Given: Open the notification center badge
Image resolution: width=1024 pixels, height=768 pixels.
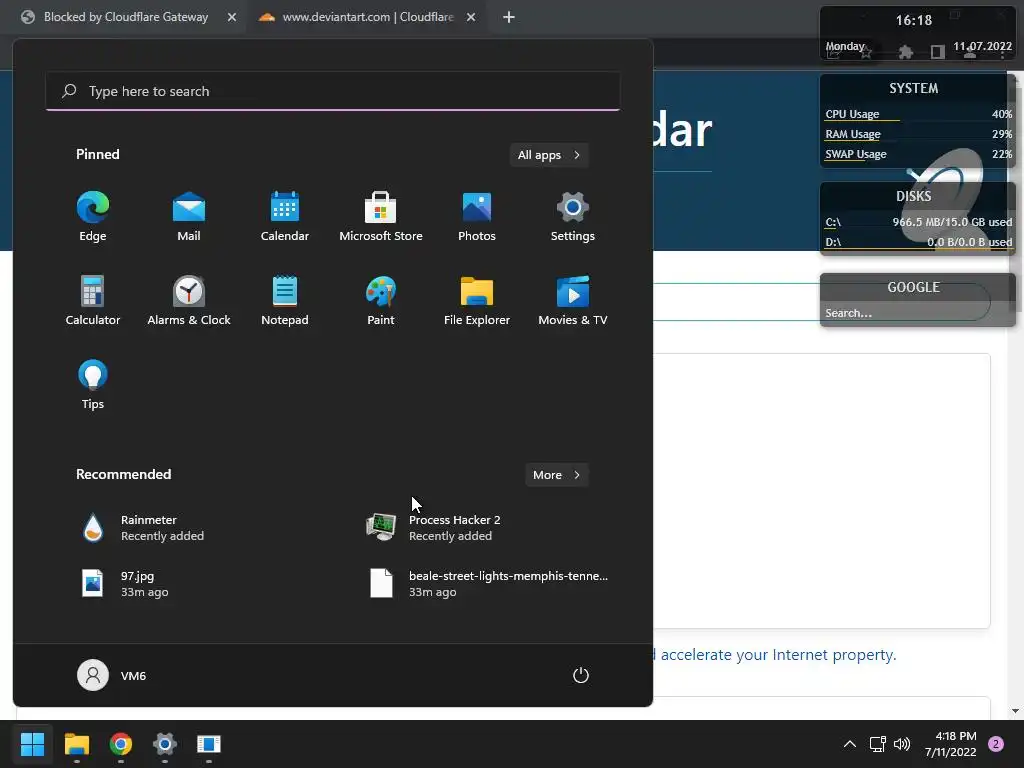Looking at the screenshot, I should click(x=996, y=744).
